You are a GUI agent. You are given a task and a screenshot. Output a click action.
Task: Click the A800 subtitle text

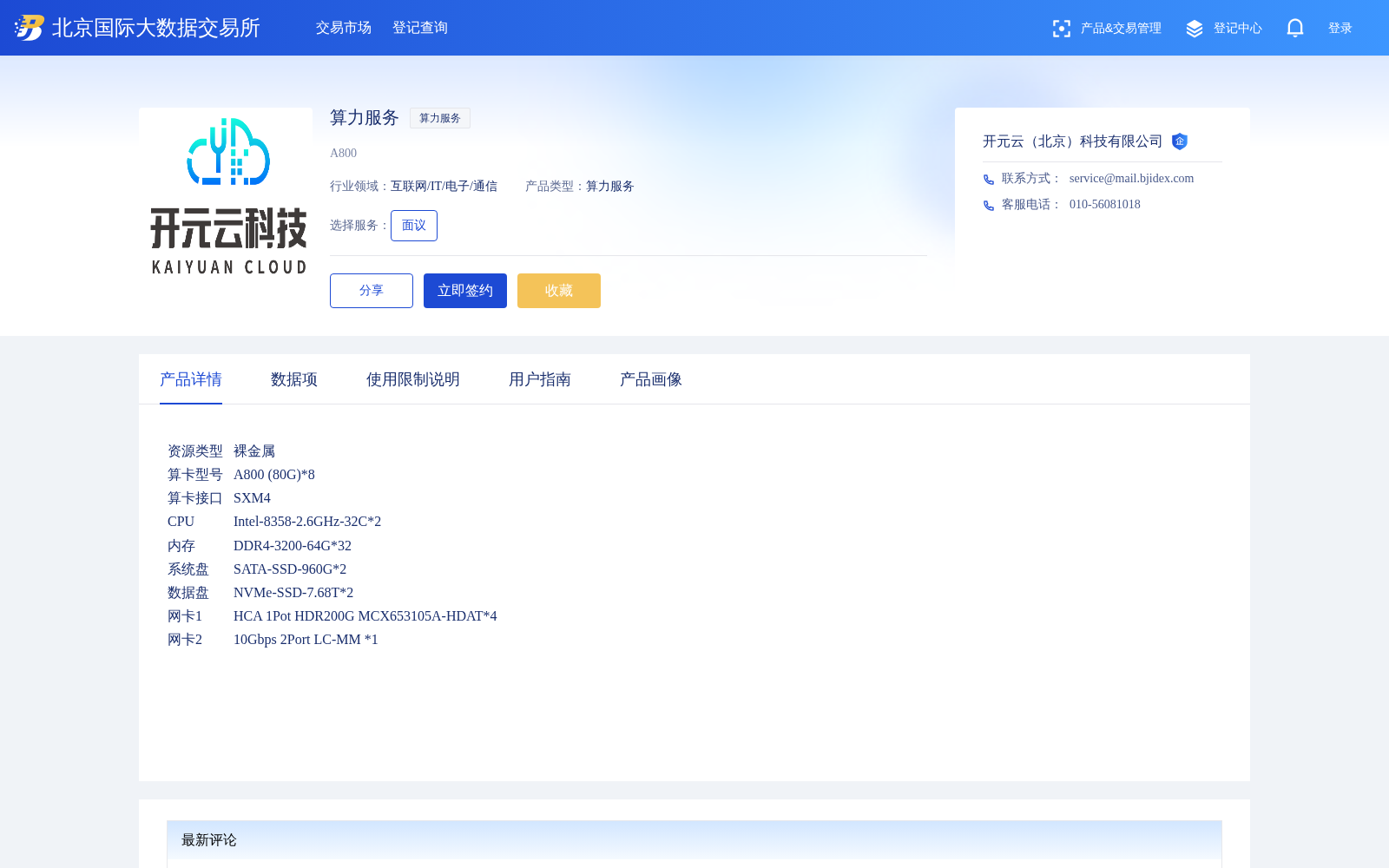coord(343,154)
